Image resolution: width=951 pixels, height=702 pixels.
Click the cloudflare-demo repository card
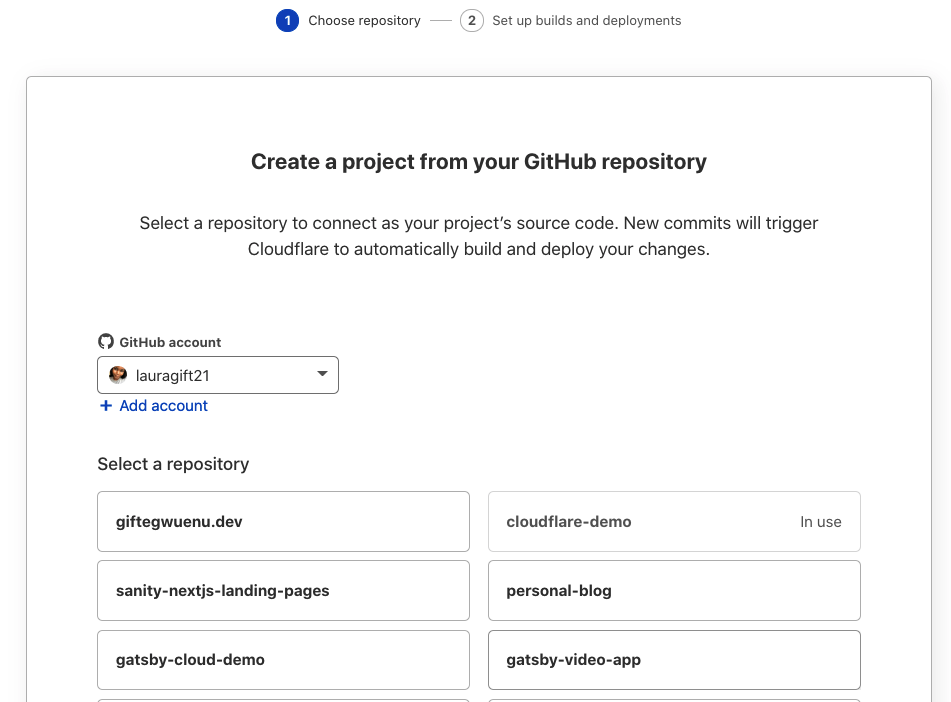(673, 521)
